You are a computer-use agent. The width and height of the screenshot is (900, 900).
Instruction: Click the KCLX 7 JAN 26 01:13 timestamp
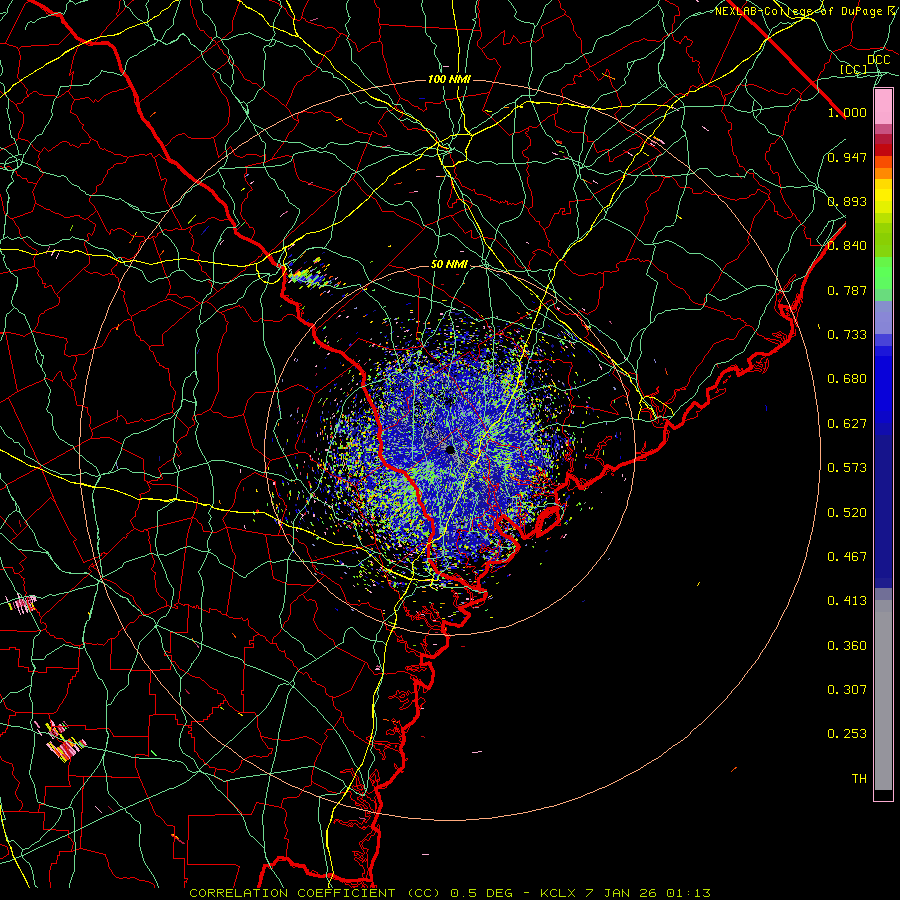click(626, 893)
